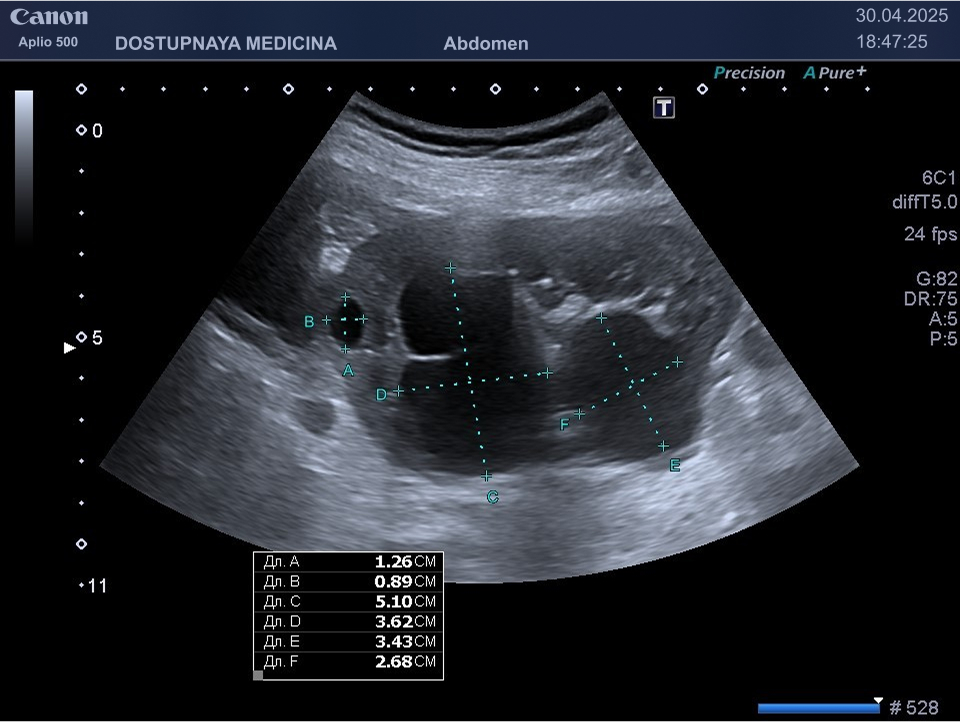Click the G:82 gain parameter
960x722 pixels.
[937, 279]
